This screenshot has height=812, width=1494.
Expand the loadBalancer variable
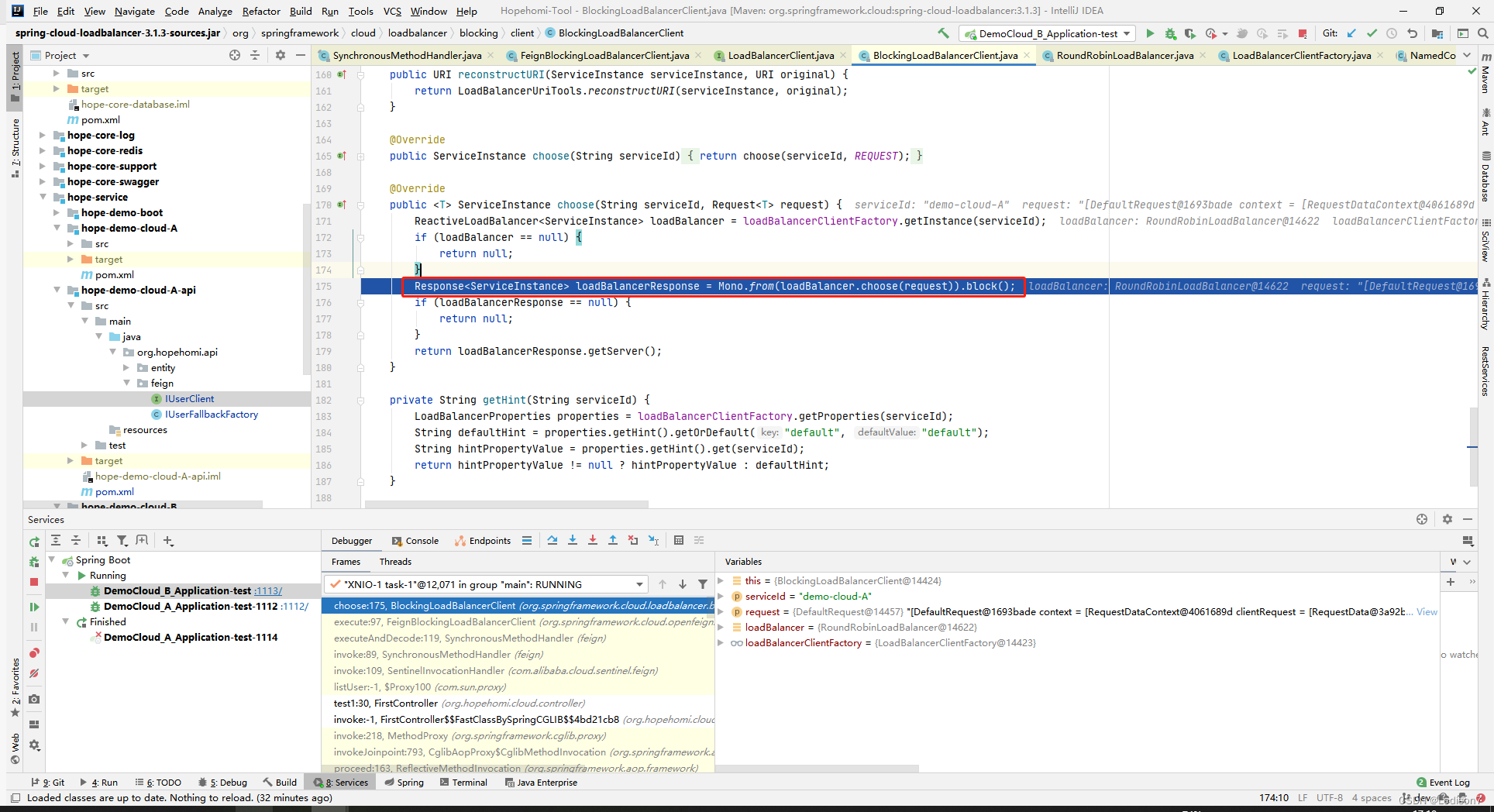pos(721,627)
